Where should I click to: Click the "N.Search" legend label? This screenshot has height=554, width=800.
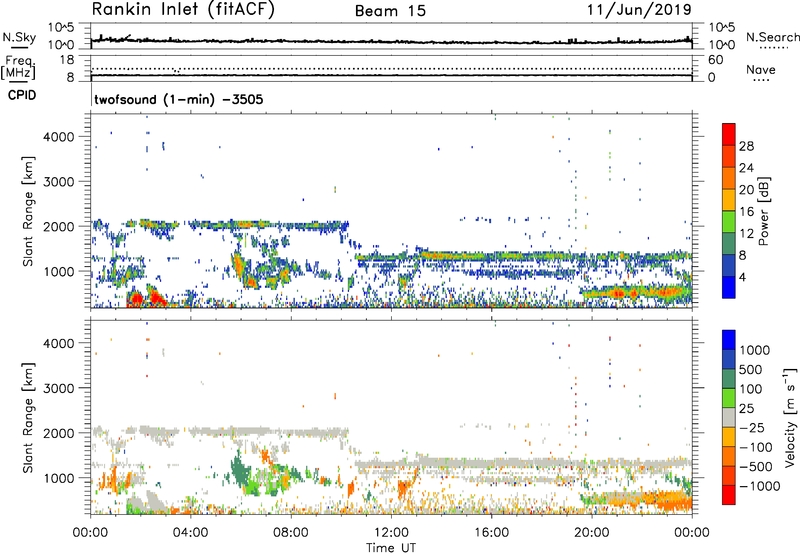(x=772, y=37)
